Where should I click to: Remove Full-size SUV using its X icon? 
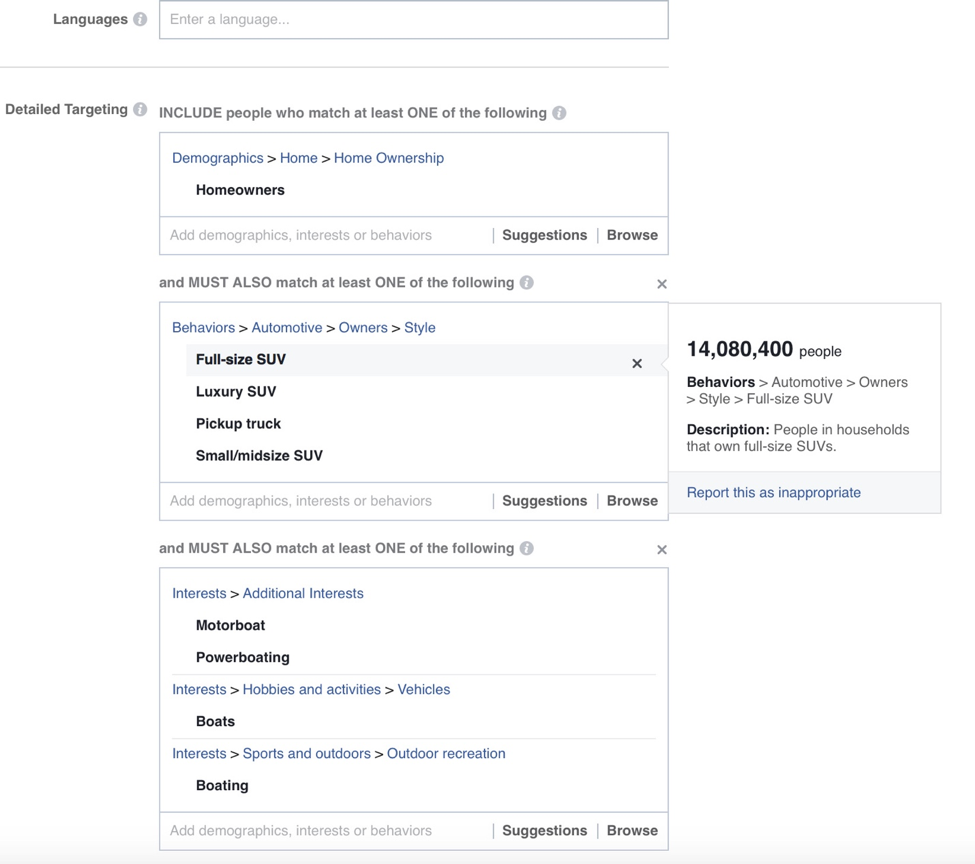coord(637,363)
